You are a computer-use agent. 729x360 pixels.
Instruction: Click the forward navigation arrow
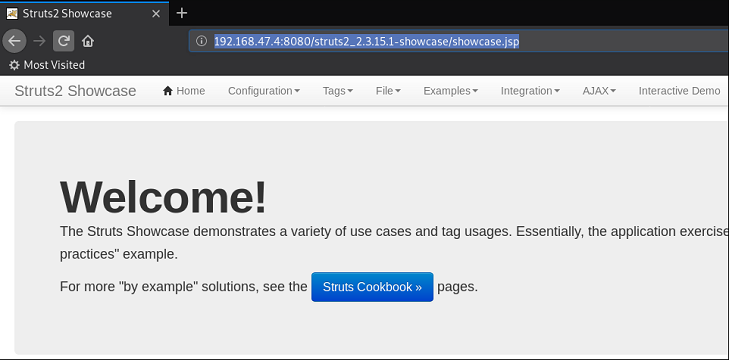point(40,41)
